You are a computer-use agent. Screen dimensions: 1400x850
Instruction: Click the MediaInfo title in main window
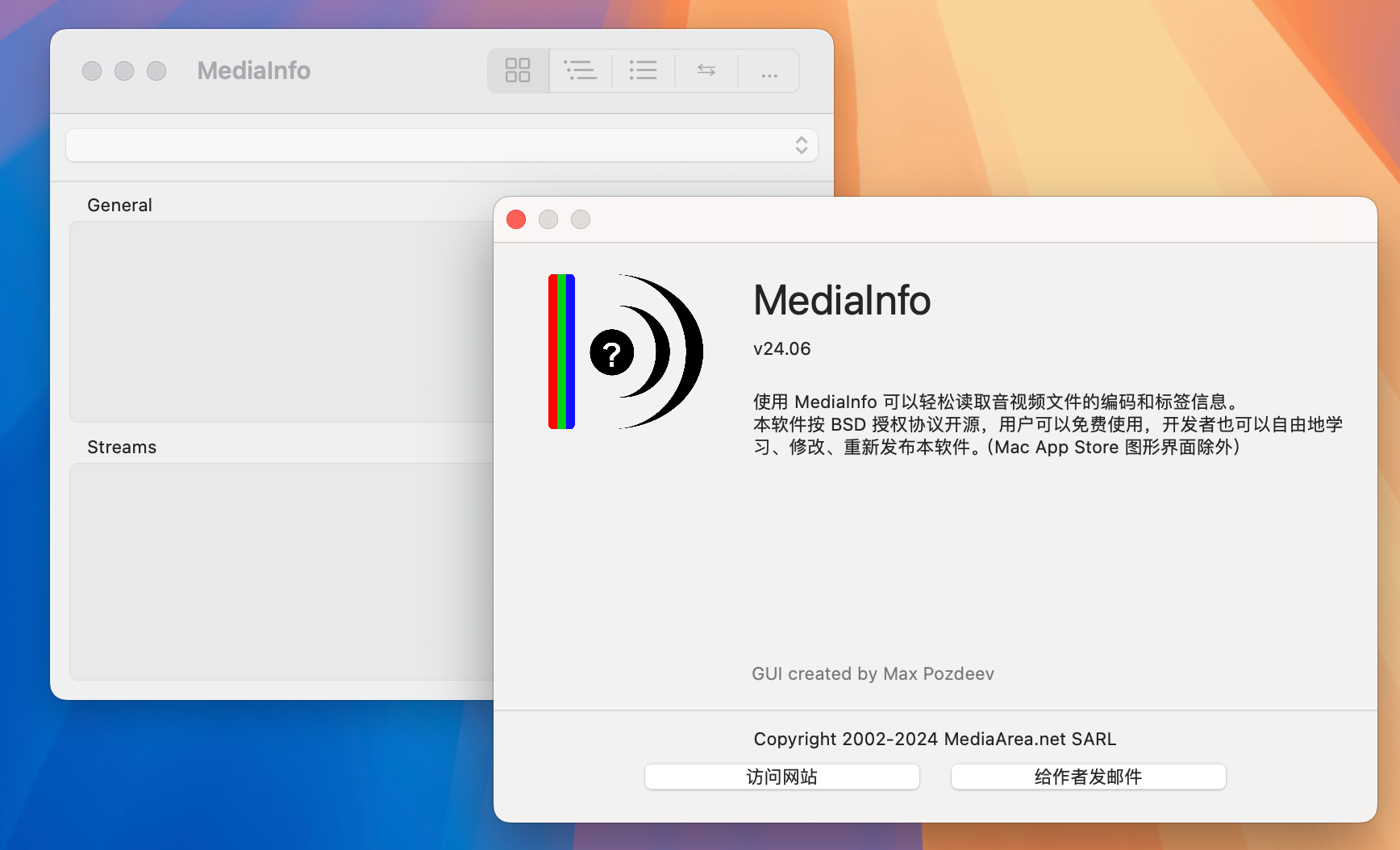tap(254, 71)
